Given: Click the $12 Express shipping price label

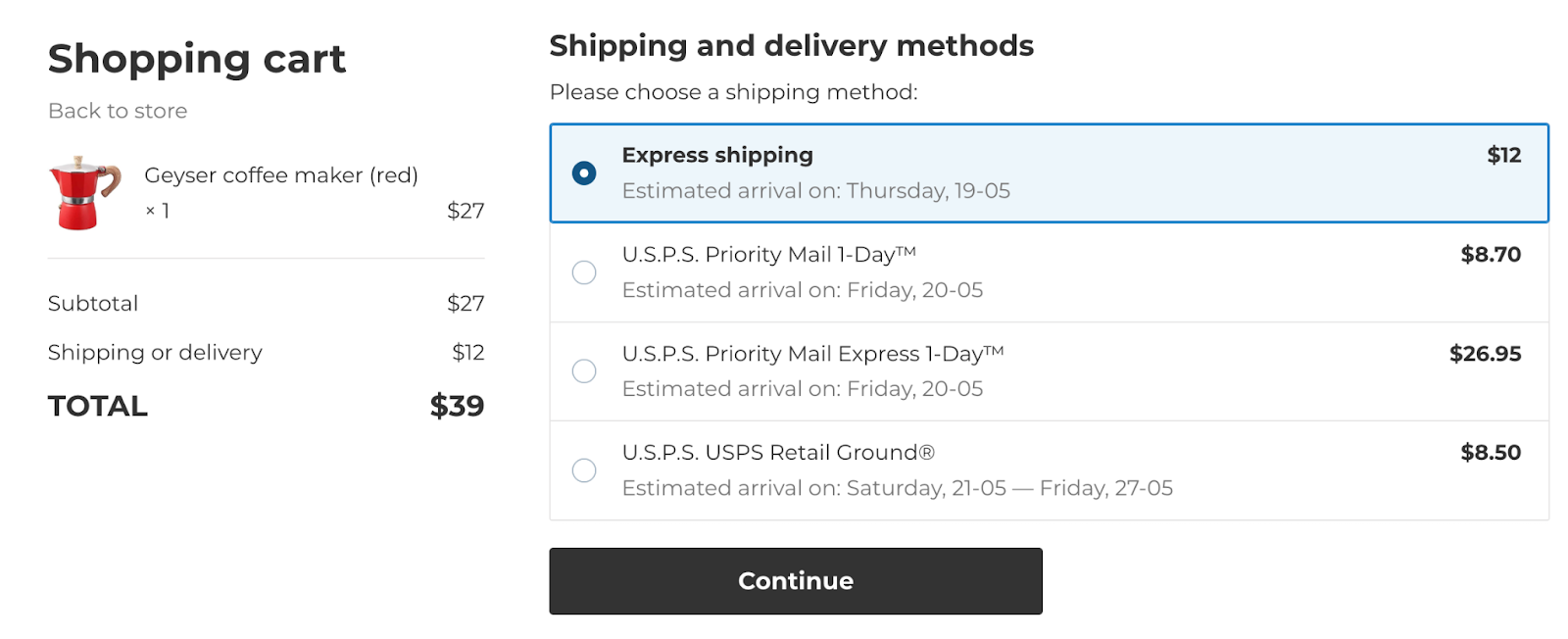Looking at the screenshot, I should pos(1508,155).
